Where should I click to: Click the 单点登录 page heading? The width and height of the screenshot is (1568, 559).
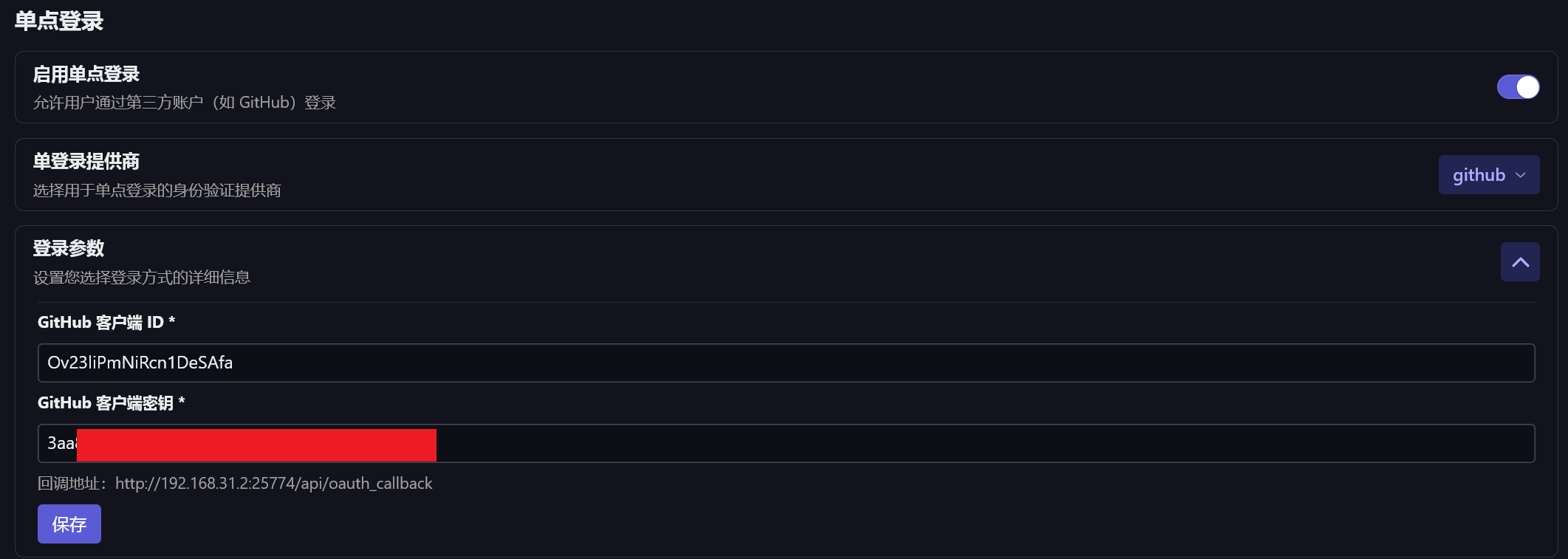tap(59, 21)
